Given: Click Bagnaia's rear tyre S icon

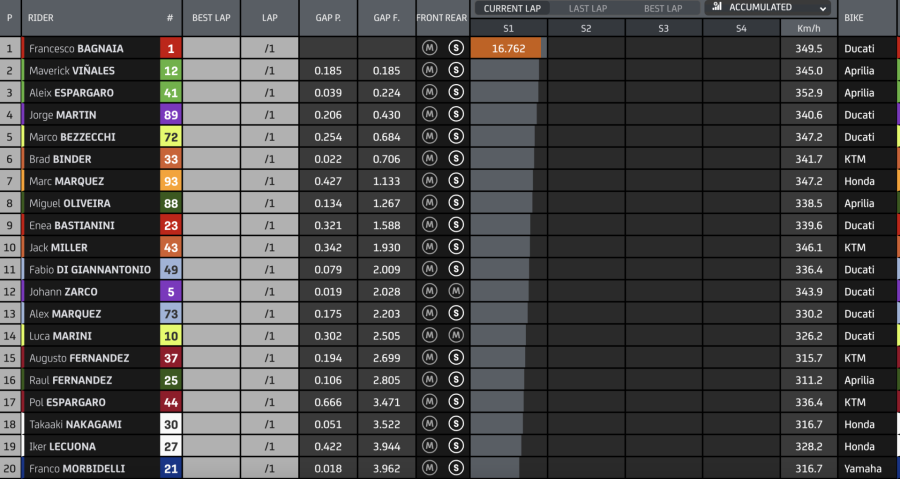Looking at the screenshot, I should [456, 48].
